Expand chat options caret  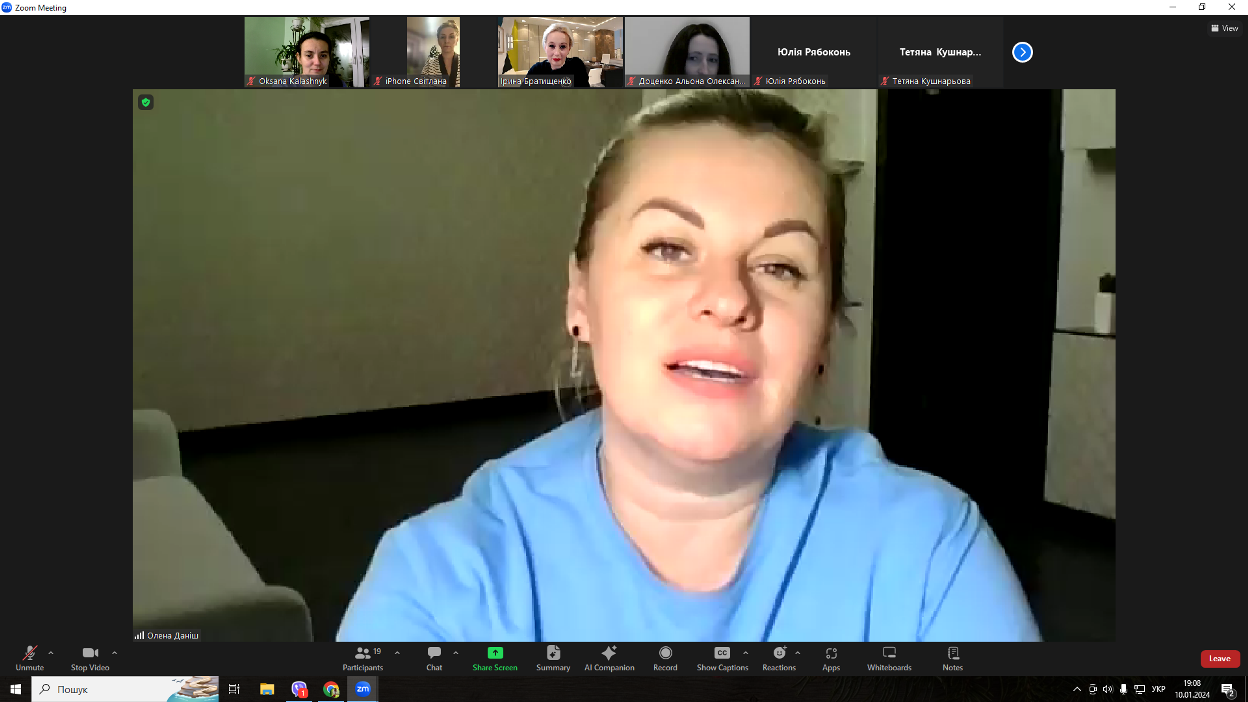tap(456, 653)
